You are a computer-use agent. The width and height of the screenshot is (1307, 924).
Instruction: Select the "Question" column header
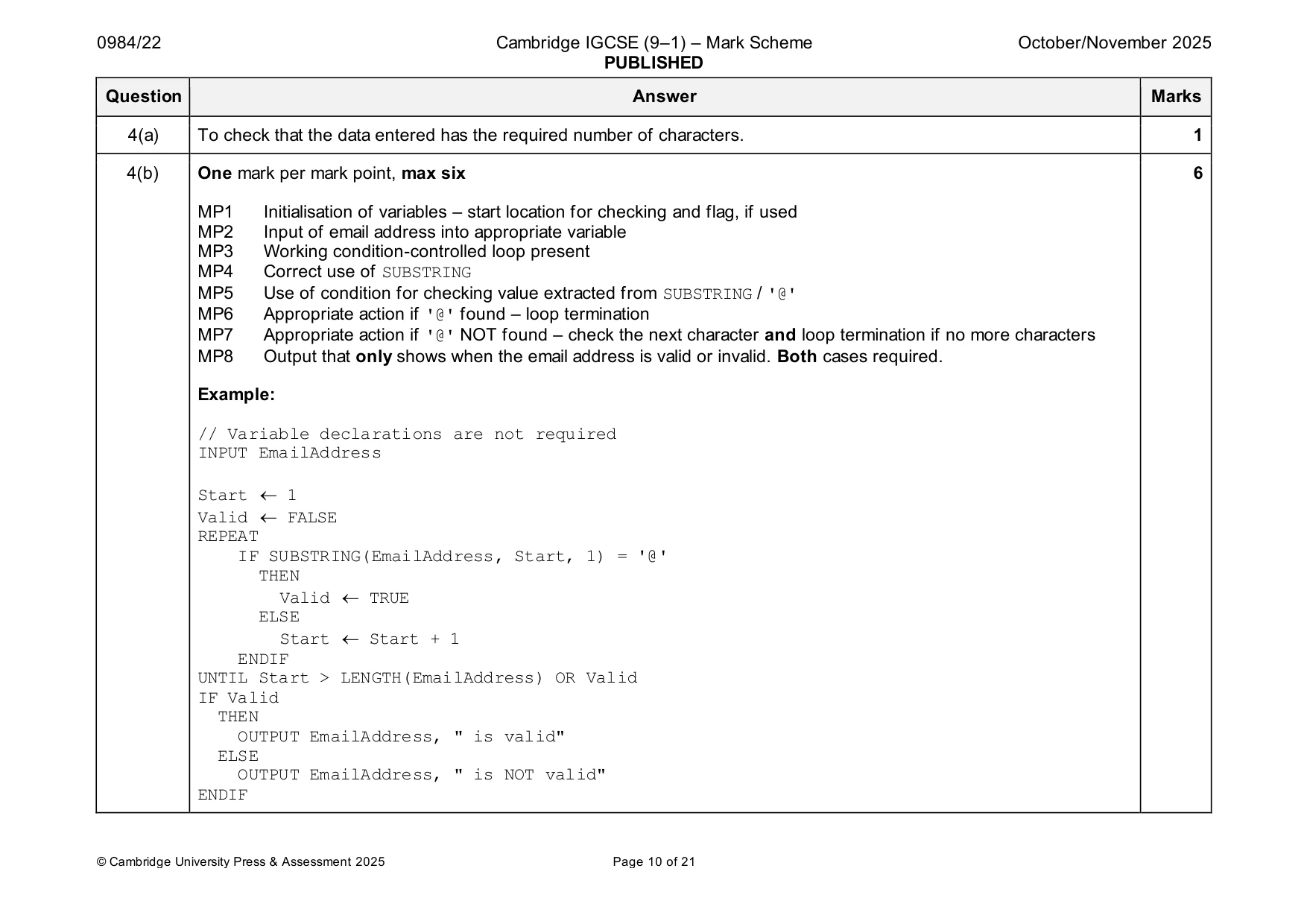143,97
